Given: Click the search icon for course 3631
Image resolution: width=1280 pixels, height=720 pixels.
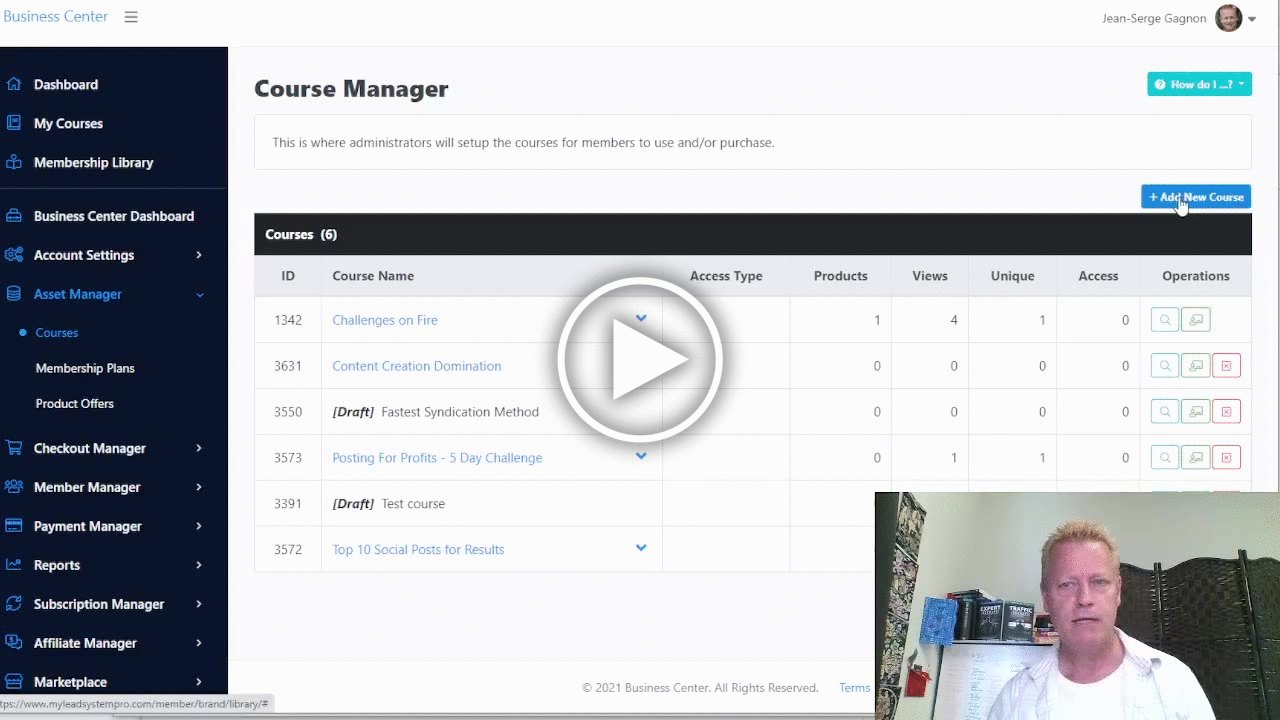Looking at the screenshot, I should tap(1165, 366).
